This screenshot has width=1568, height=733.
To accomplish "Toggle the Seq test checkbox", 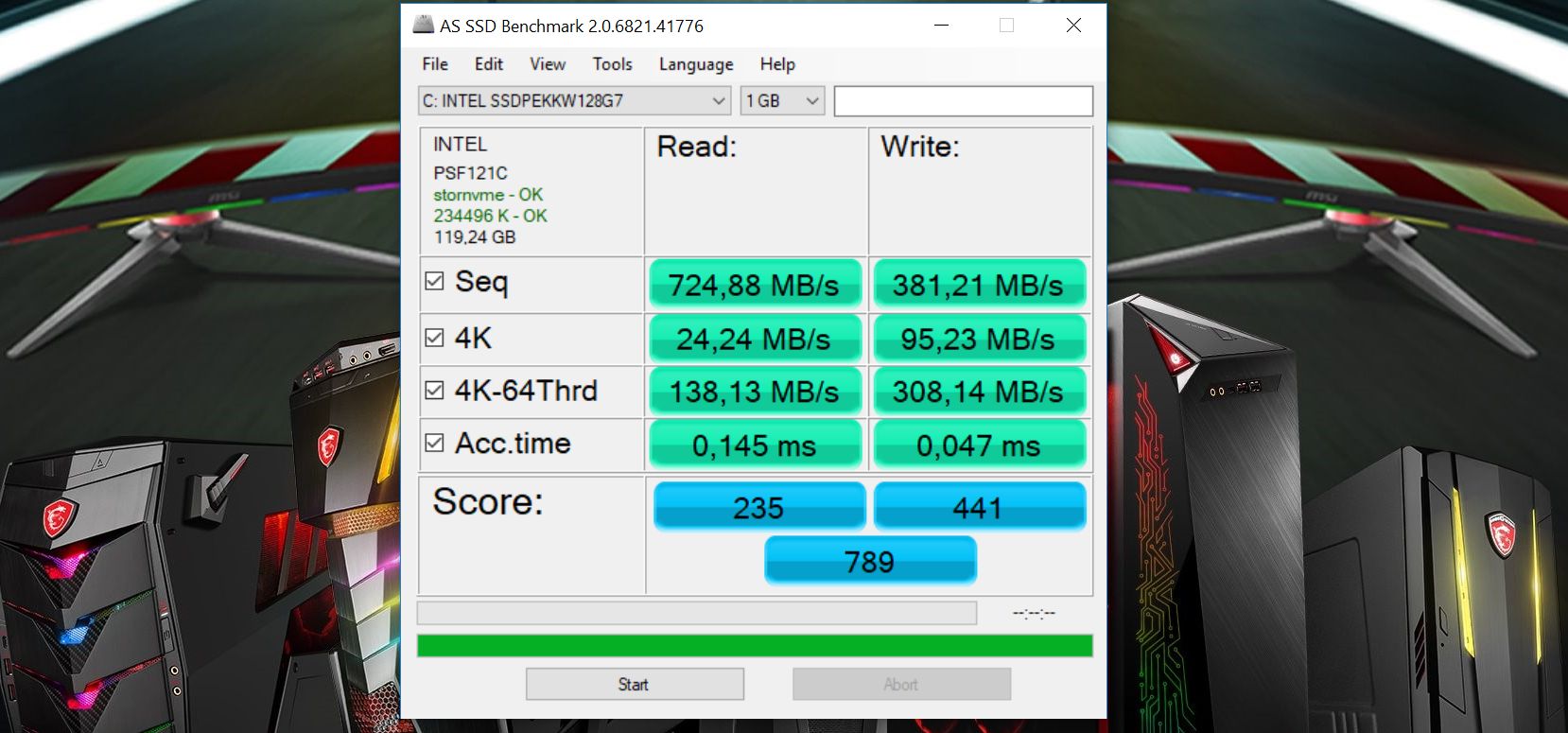I will click(x=435, y=281).
